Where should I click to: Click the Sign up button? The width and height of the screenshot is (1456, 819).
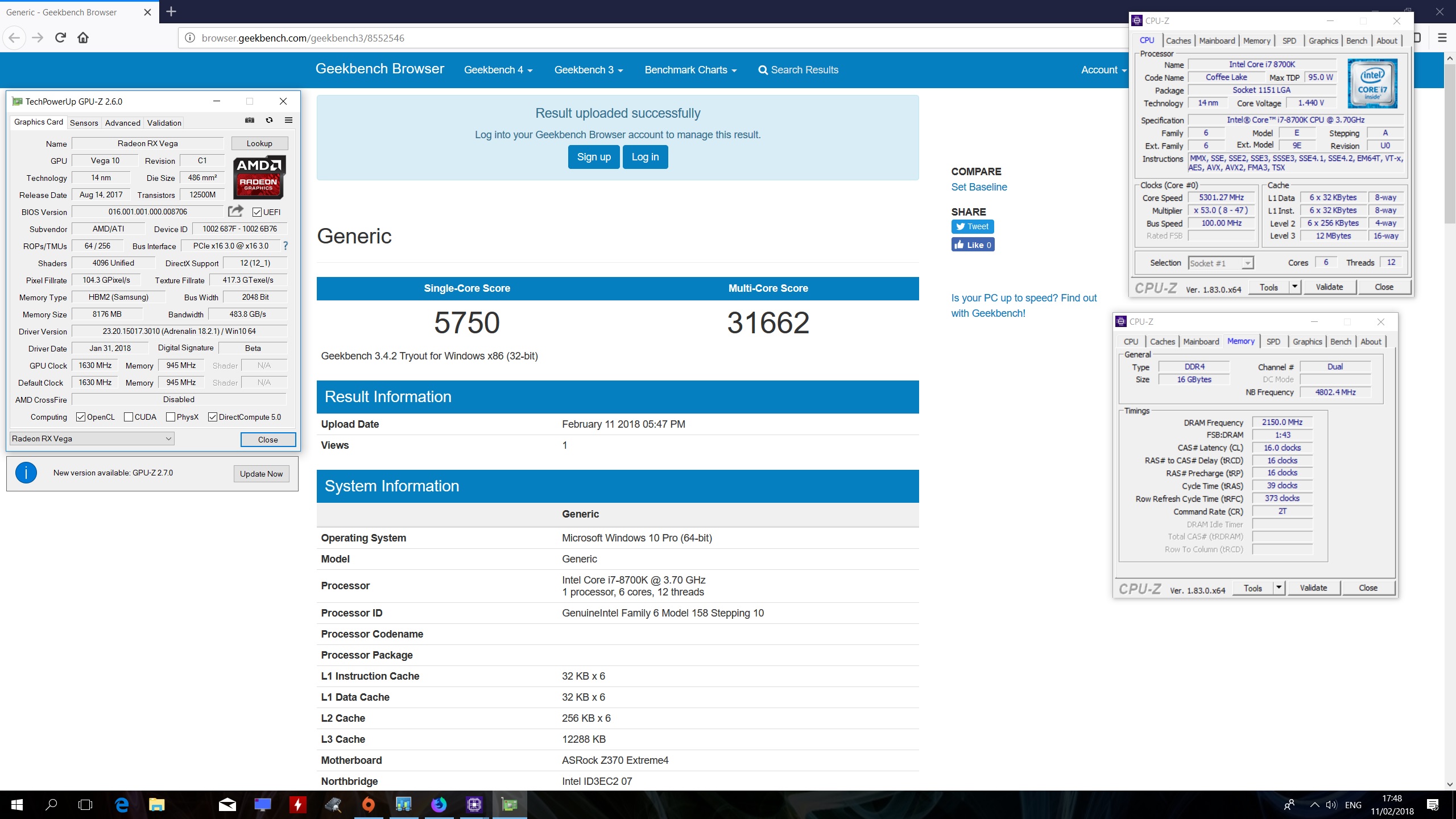coord(594,157)
